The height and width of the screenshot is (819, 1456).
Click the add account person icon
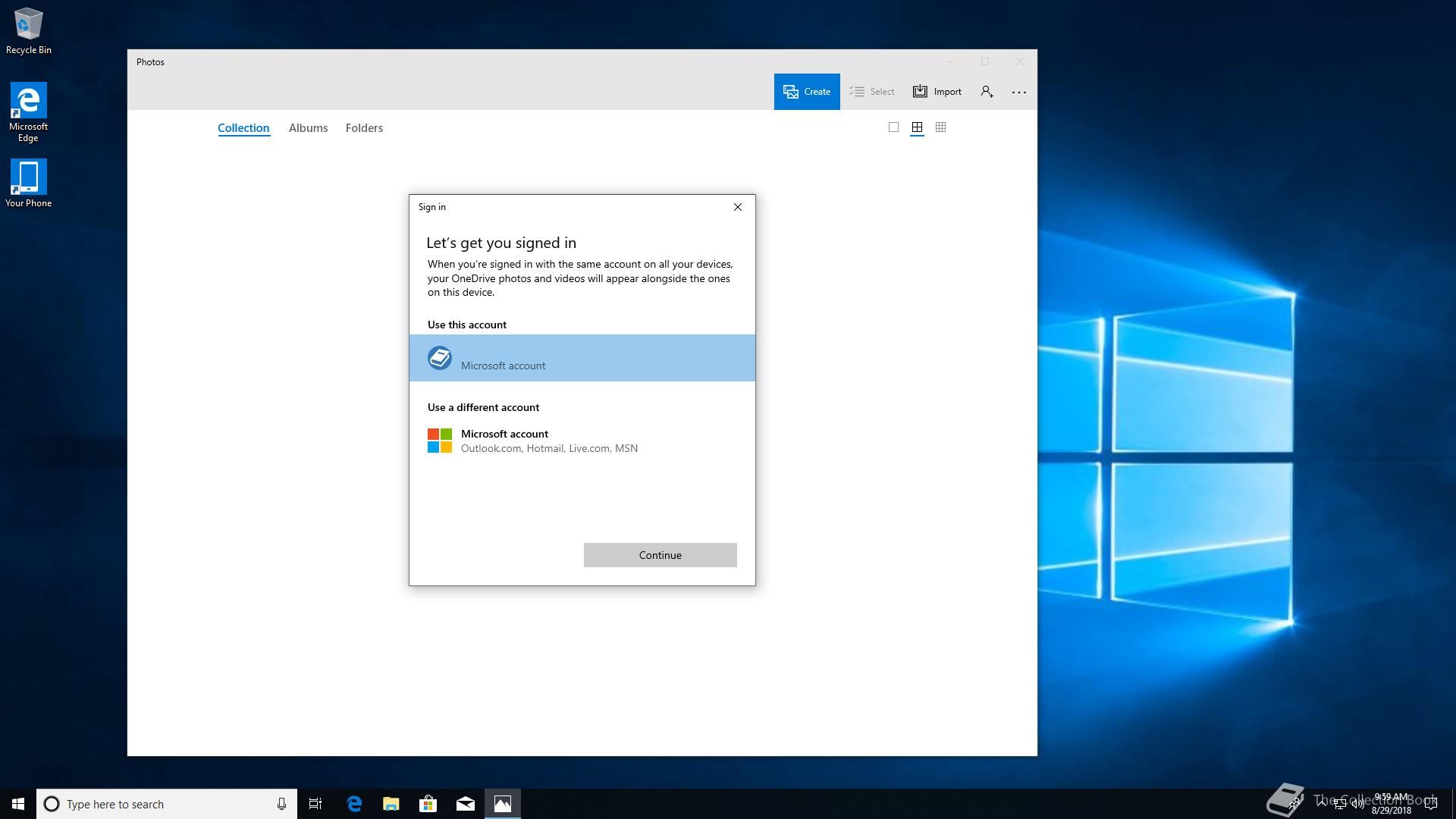pos(987,92)
